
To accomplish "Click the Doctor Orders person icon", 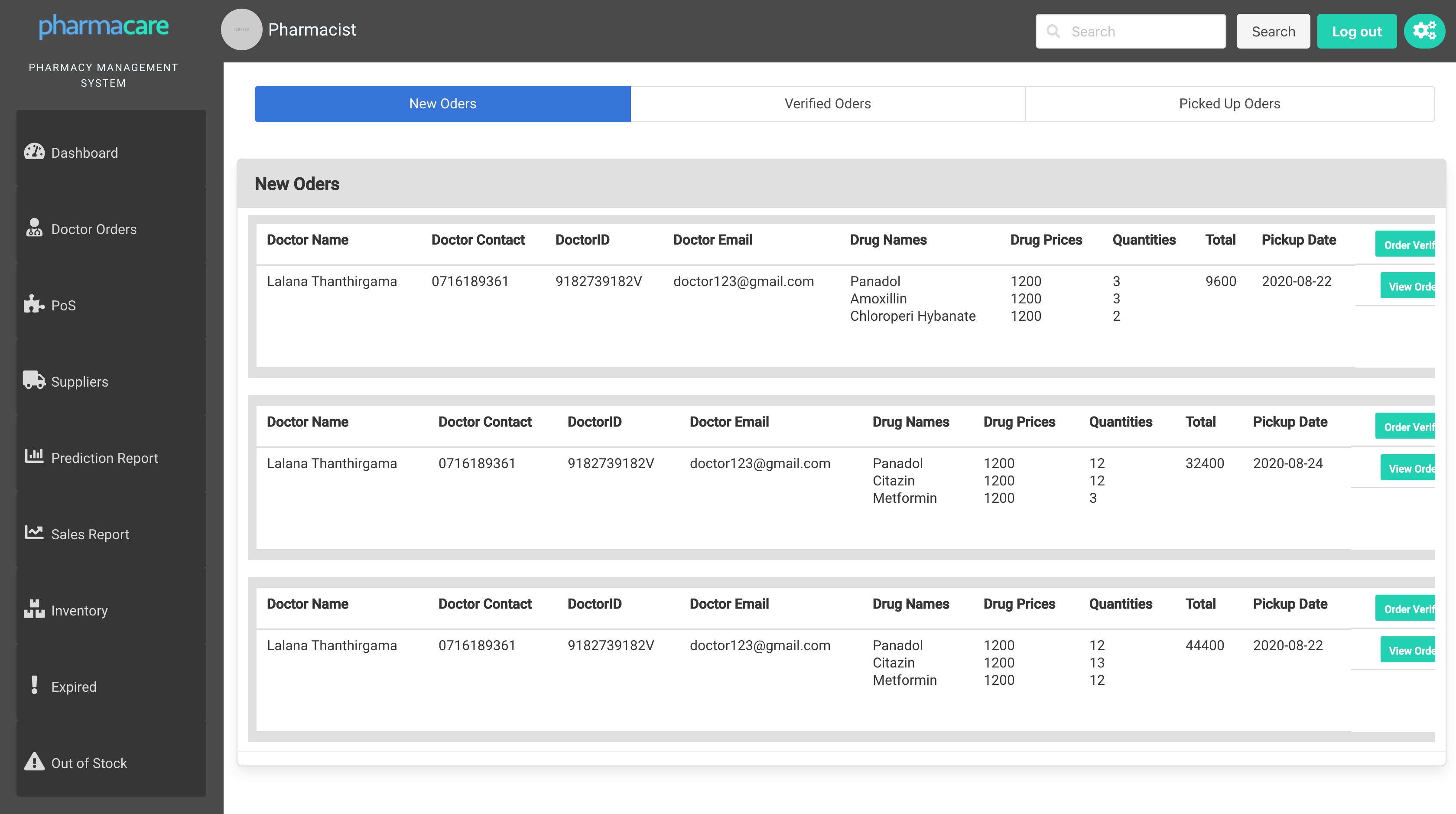I will 34,228.
